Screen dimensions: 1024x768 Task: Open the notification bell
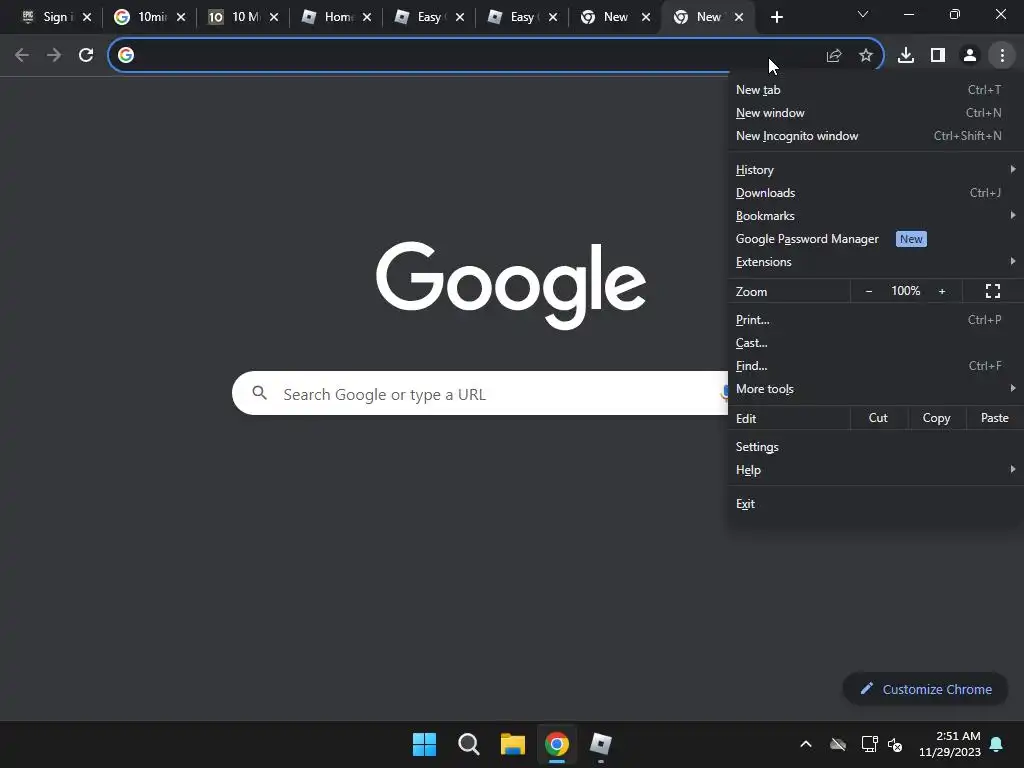point(997,744)
